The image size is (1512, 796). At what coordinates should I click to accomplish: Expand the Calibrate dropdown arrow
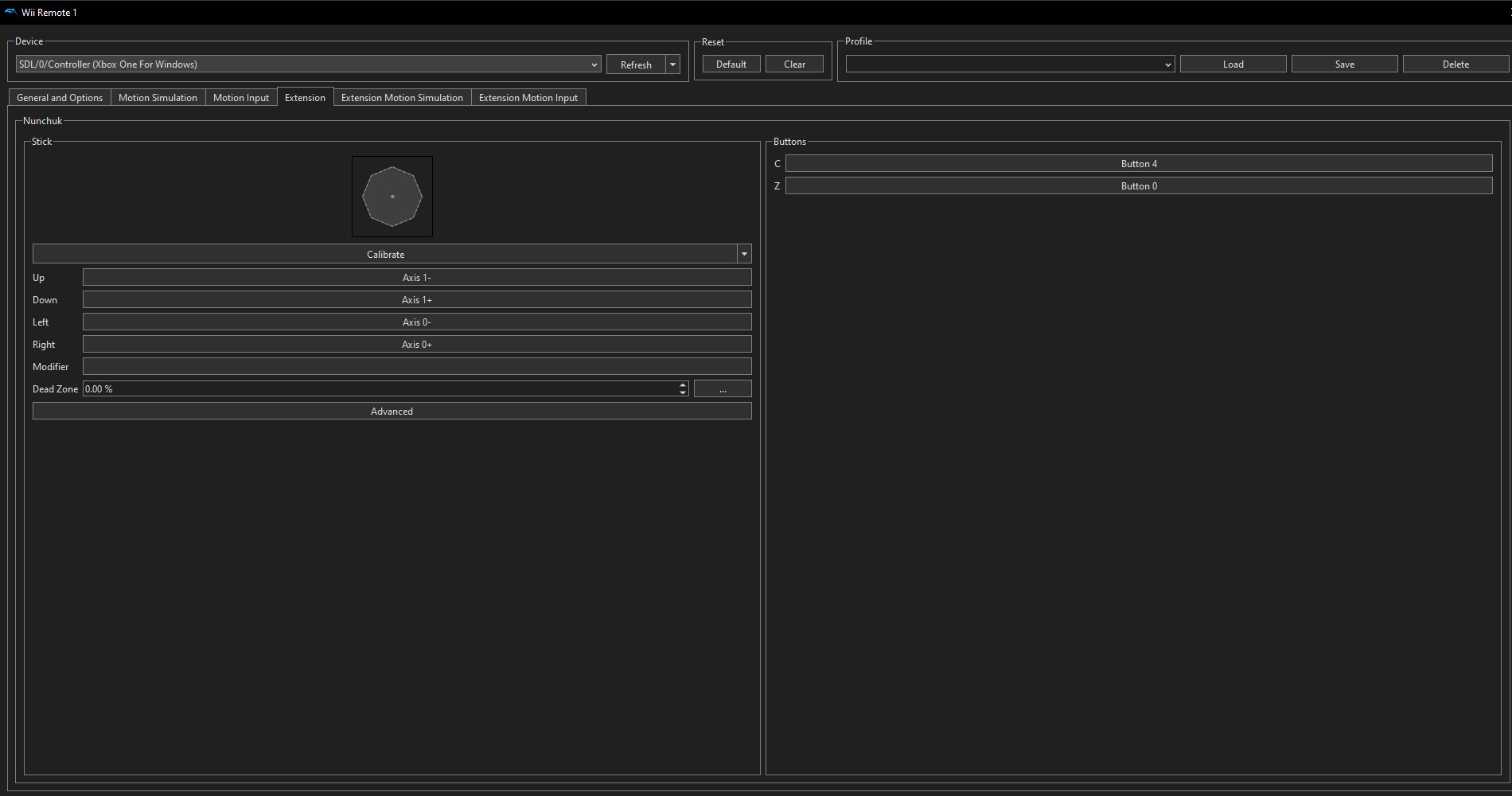click(x=744, y=254)
